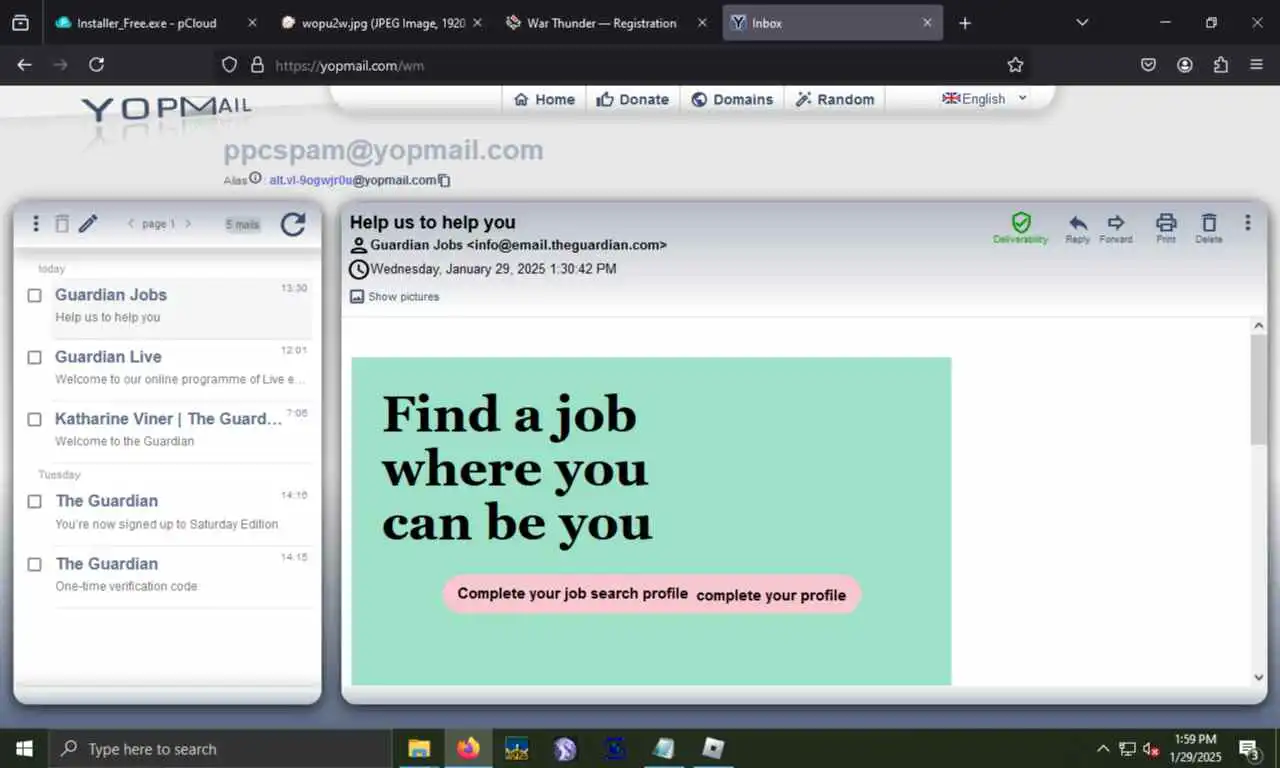1280x768 pixels.
Task: Open the Domains page
Action: tap(732, 99)
